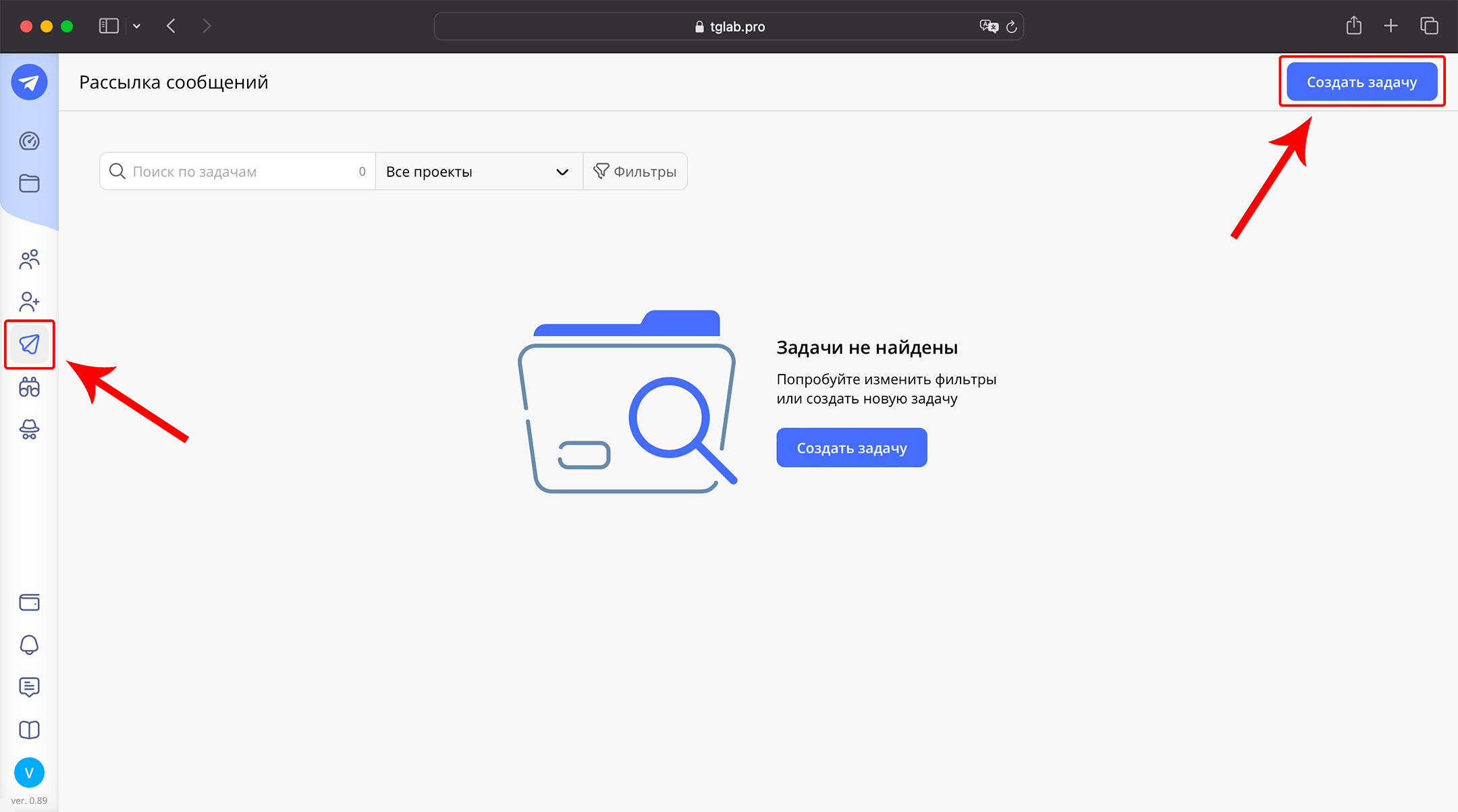Click the Safari share icon
This screenshot has height=812, width=1458.
pos(1353,26)
